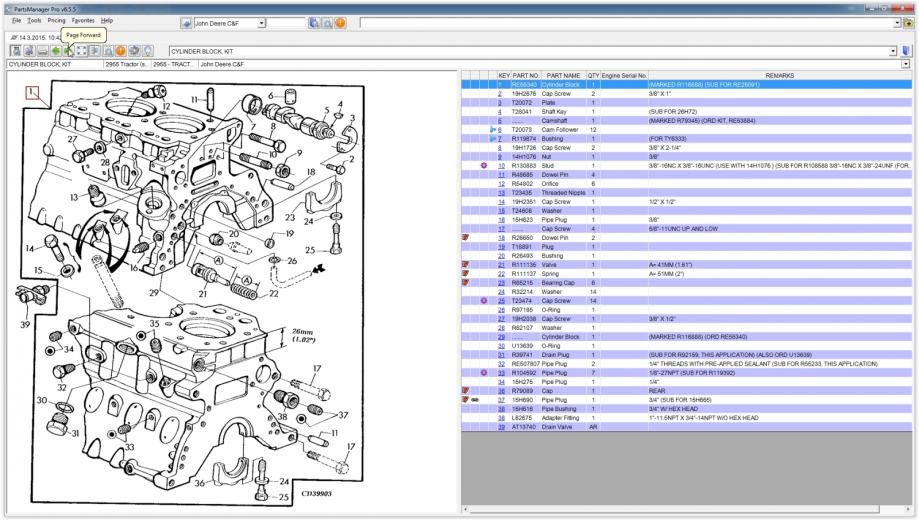Click key link 30 for O-Ring U13639

pos(501,346)
